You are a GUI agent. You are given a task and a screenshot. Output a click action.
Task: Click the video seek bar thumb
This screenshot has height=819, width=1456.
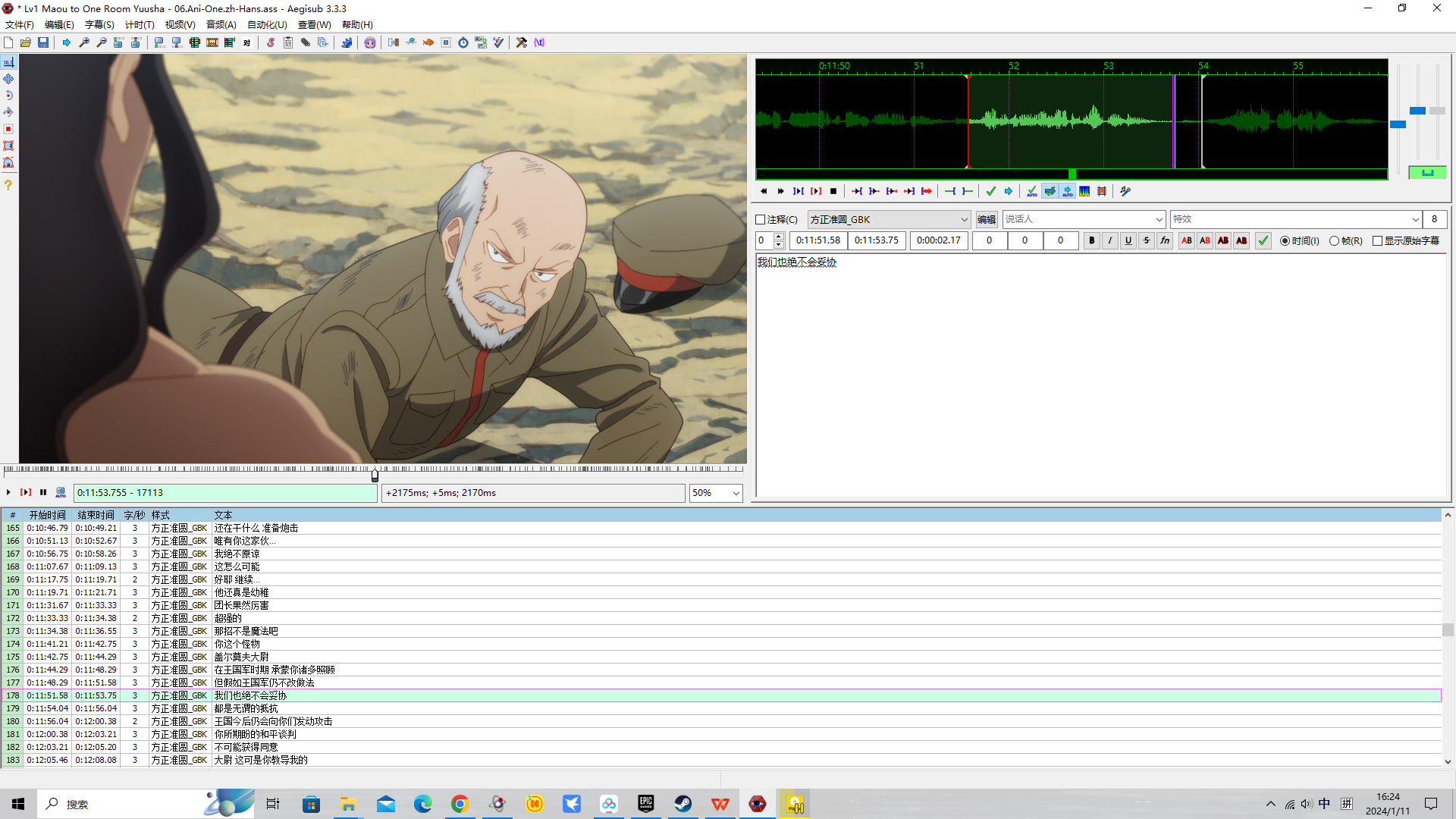click(375, 475)
